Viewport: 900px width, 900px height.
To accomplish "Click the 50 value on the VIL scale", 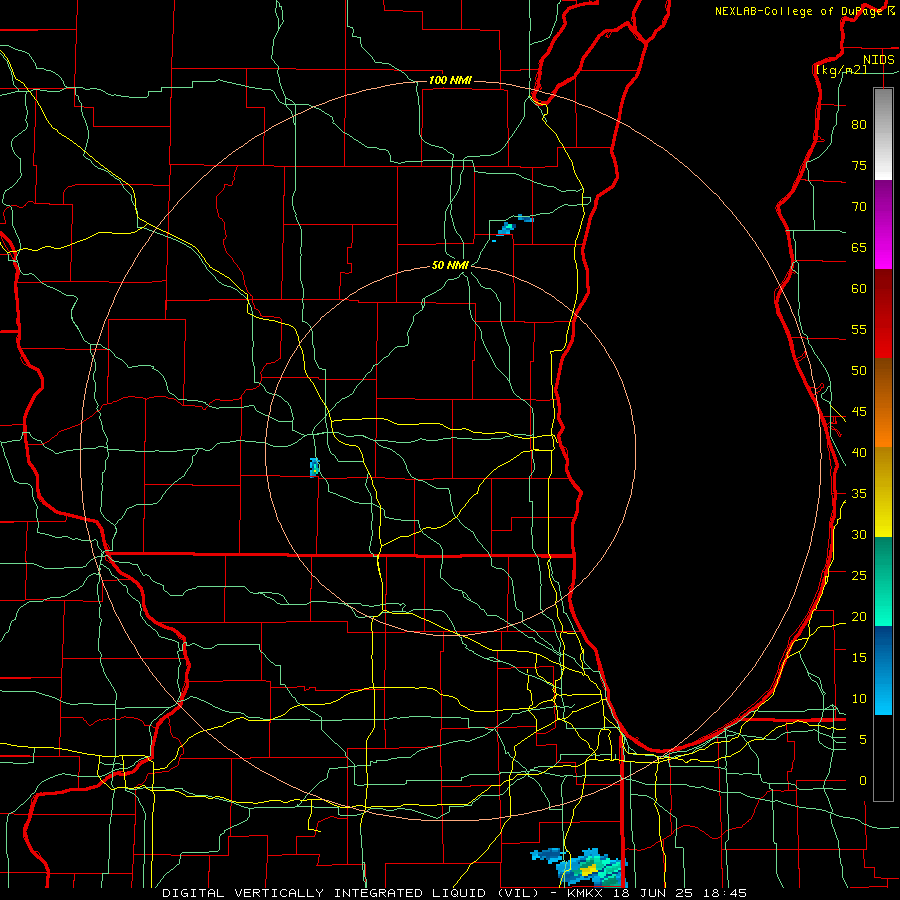I will pos(859,371).
